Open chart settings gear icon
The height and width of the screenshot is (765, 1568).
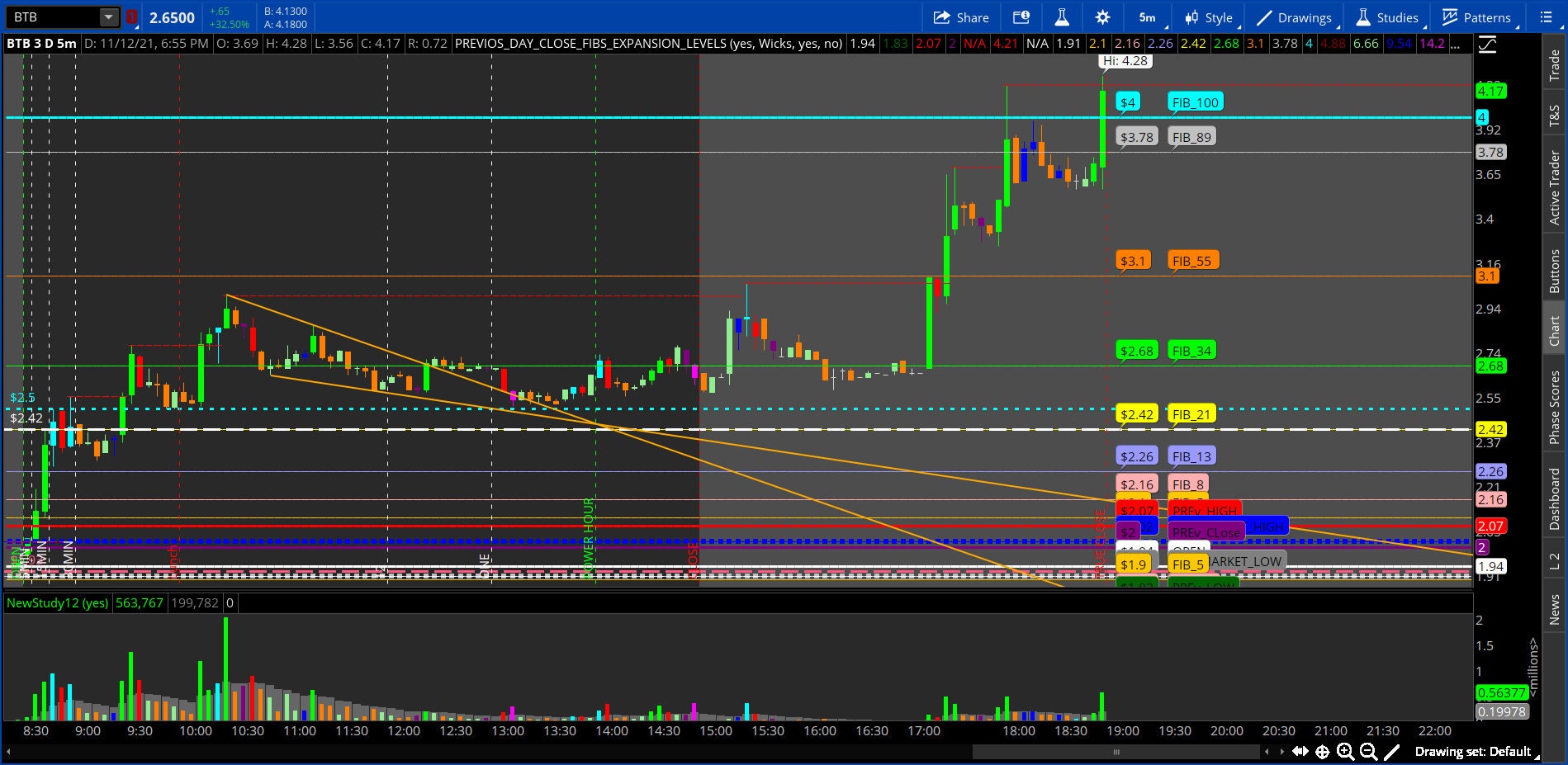[x=1102, y=17]
